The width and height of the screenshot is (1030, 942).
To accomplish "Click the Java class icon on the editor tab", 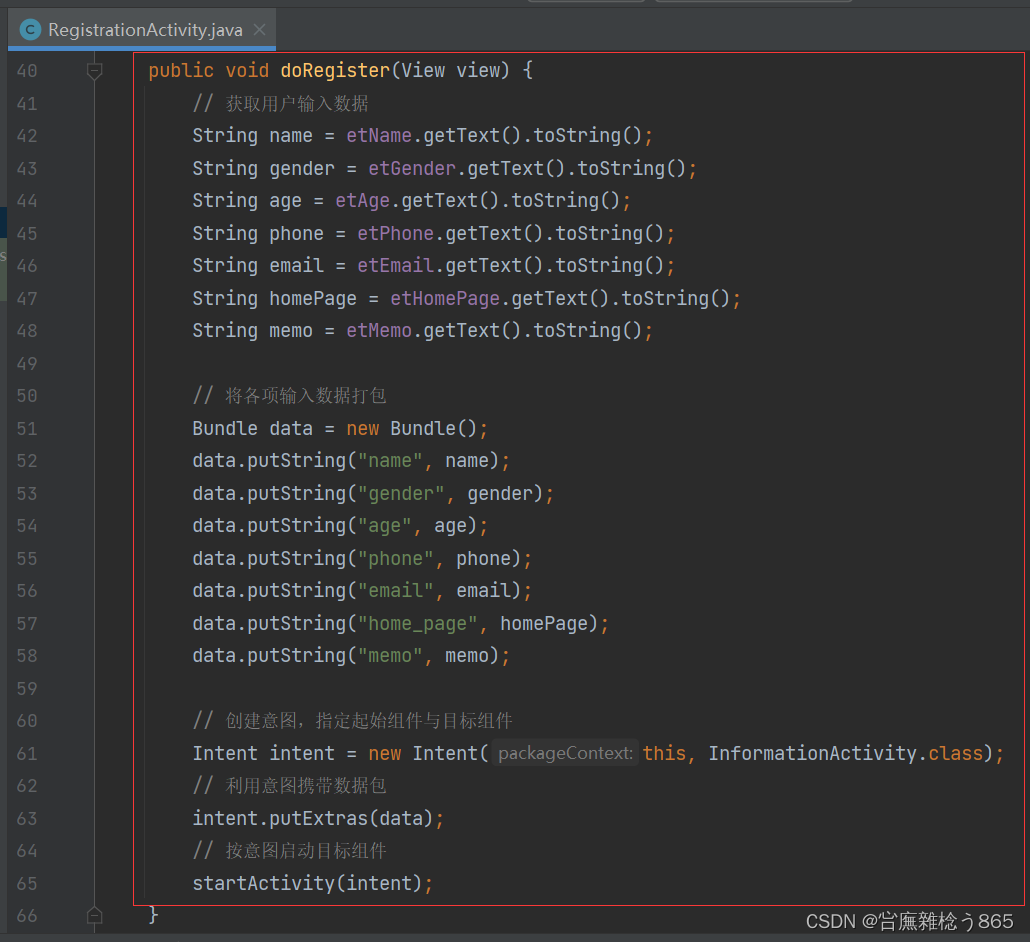I will 30,29.
